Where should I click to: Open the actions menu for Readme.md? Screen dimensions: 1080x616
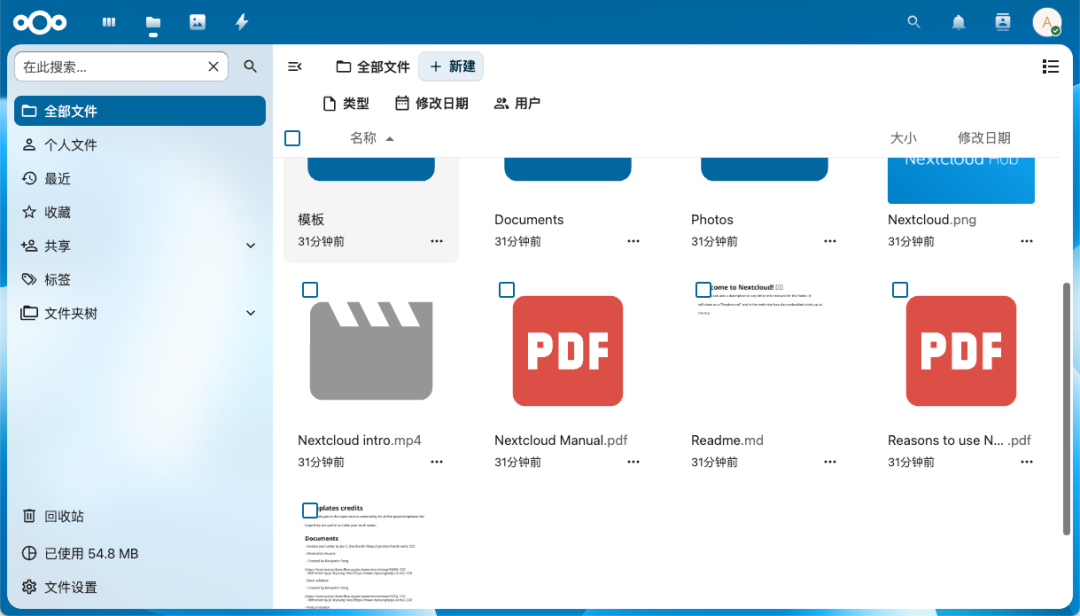point(829,462)
